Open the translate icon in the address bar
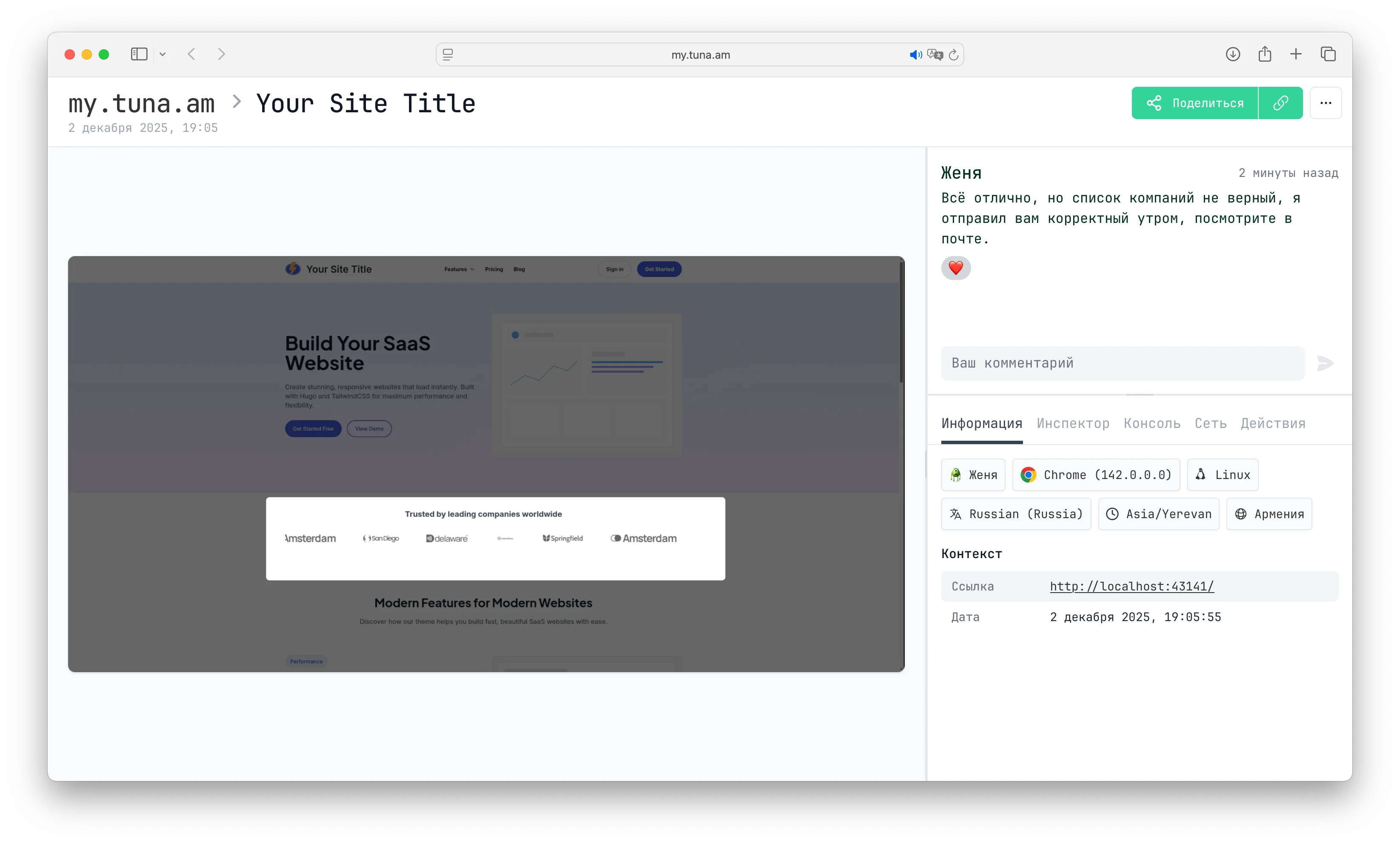Viewport: 1400px width, 844px height. pos(934,54)
